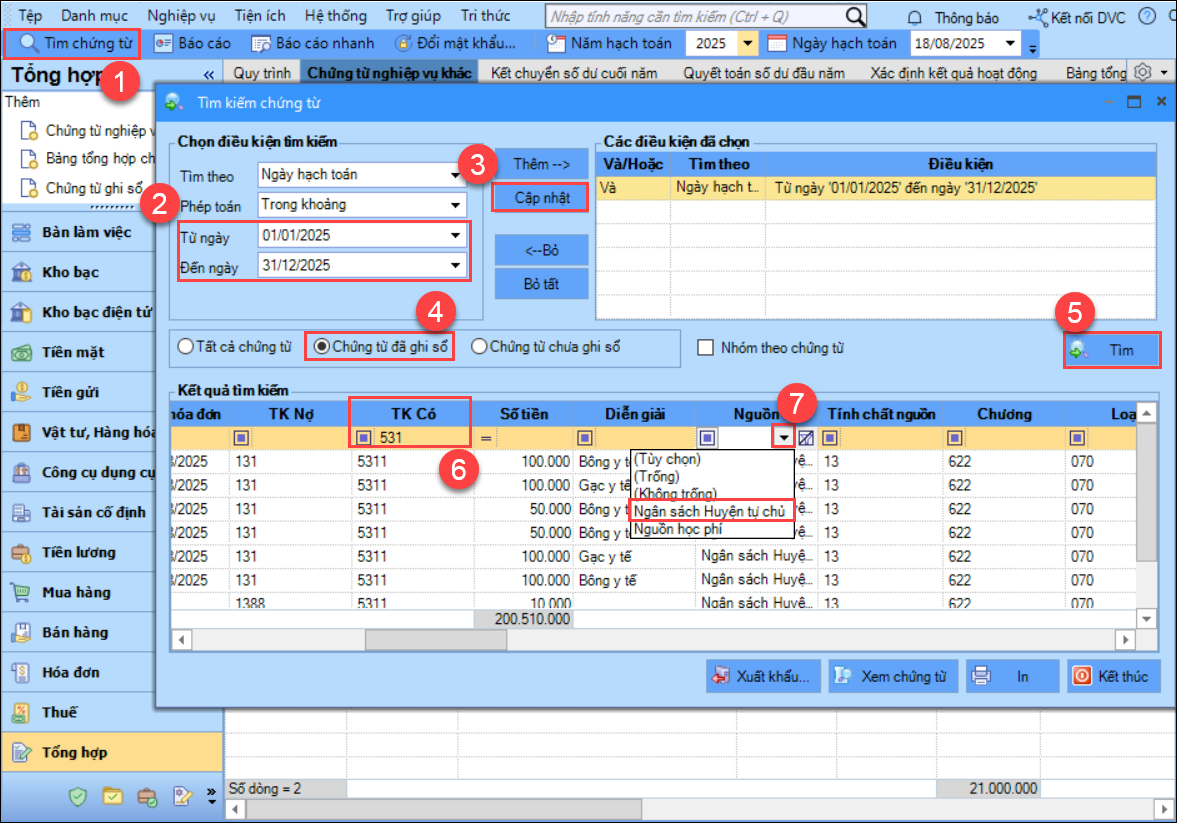1177x823 pixels.
Task: Click the gear settings icon on tab bar
Action: point(1142,73)
